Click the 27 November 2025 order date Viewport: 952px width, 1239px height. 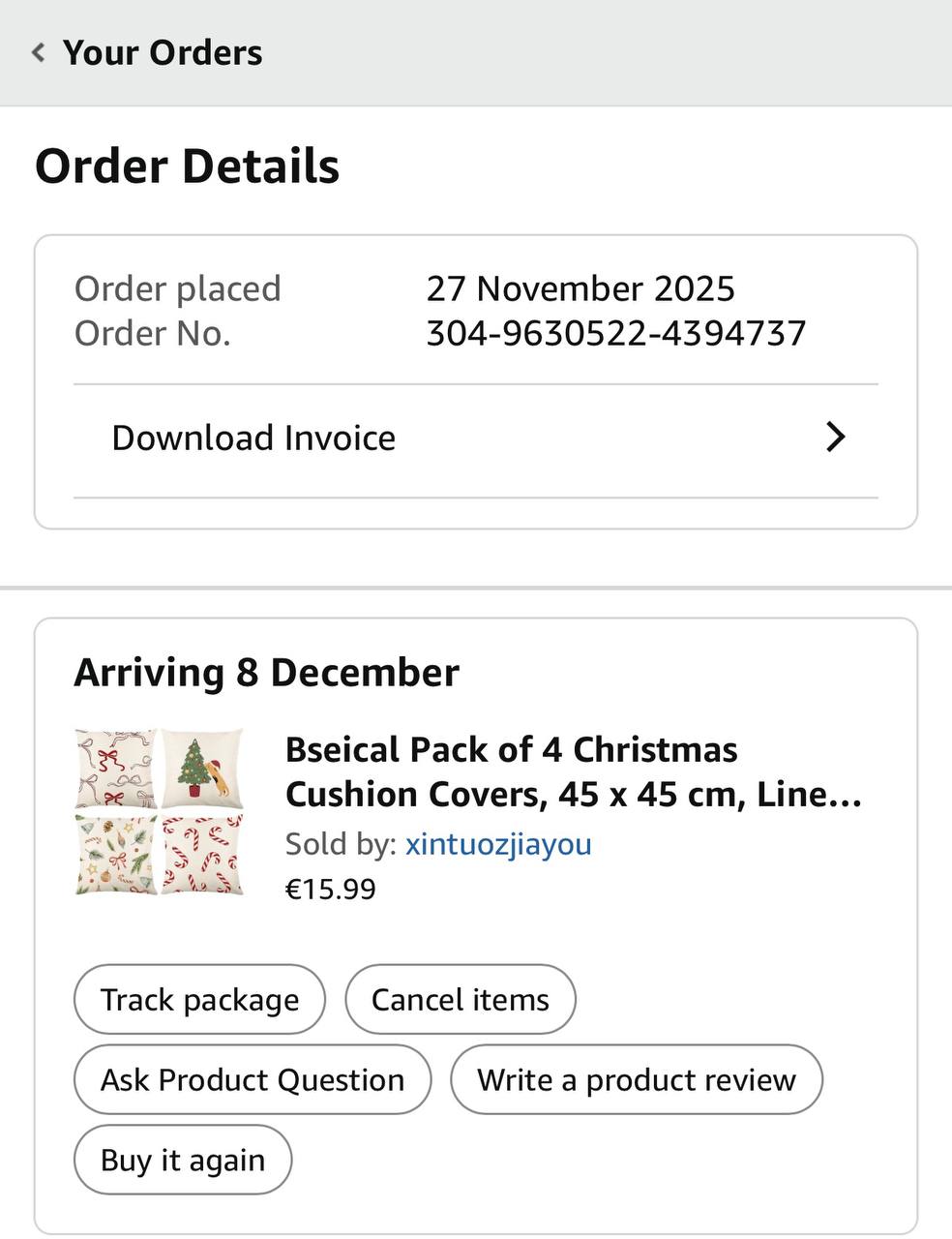pos(580,288)
